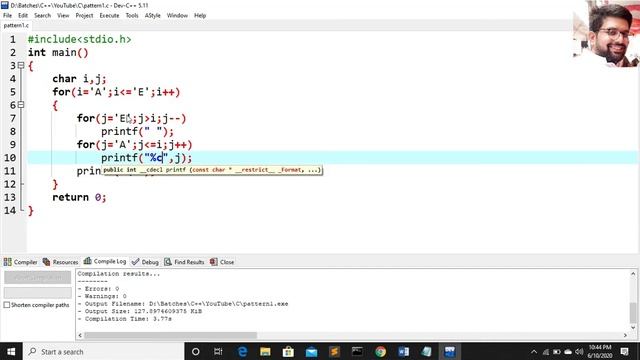Click the printf tooltip hint
640x360 pixels.
point(212,170)
